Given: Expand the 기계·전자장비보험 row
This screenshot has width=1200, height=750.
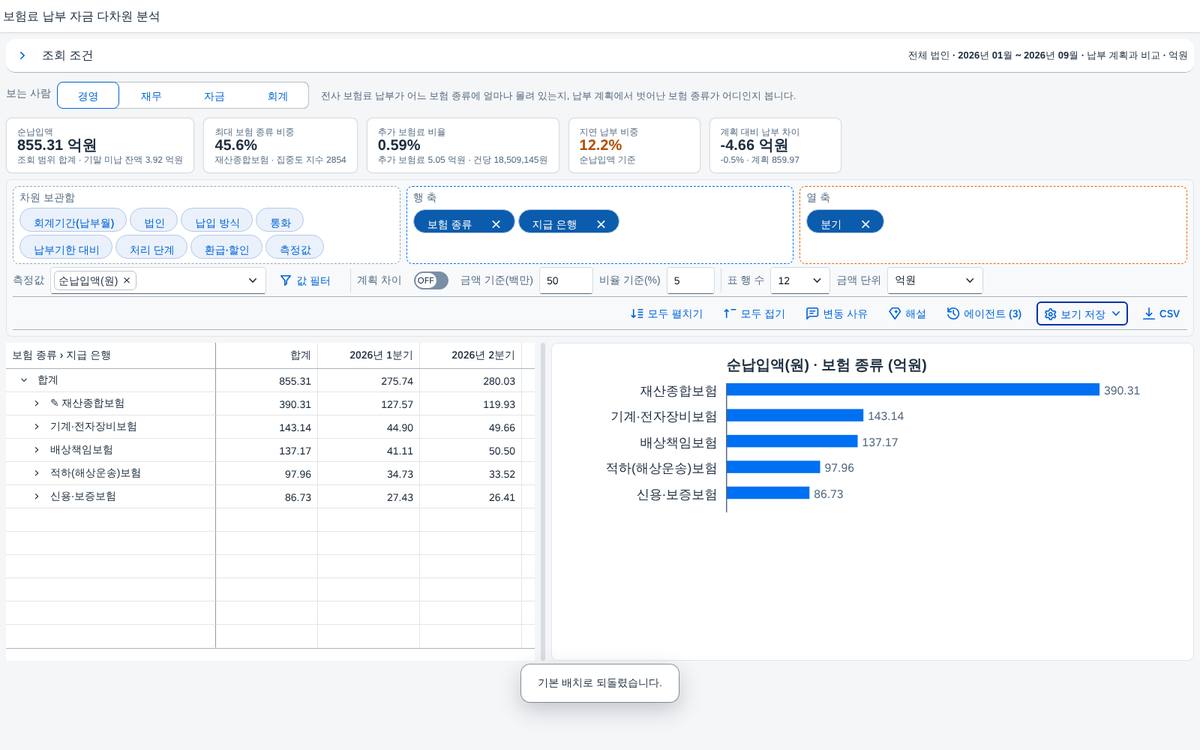Looking at the screenshot, I should click(37, 426).
